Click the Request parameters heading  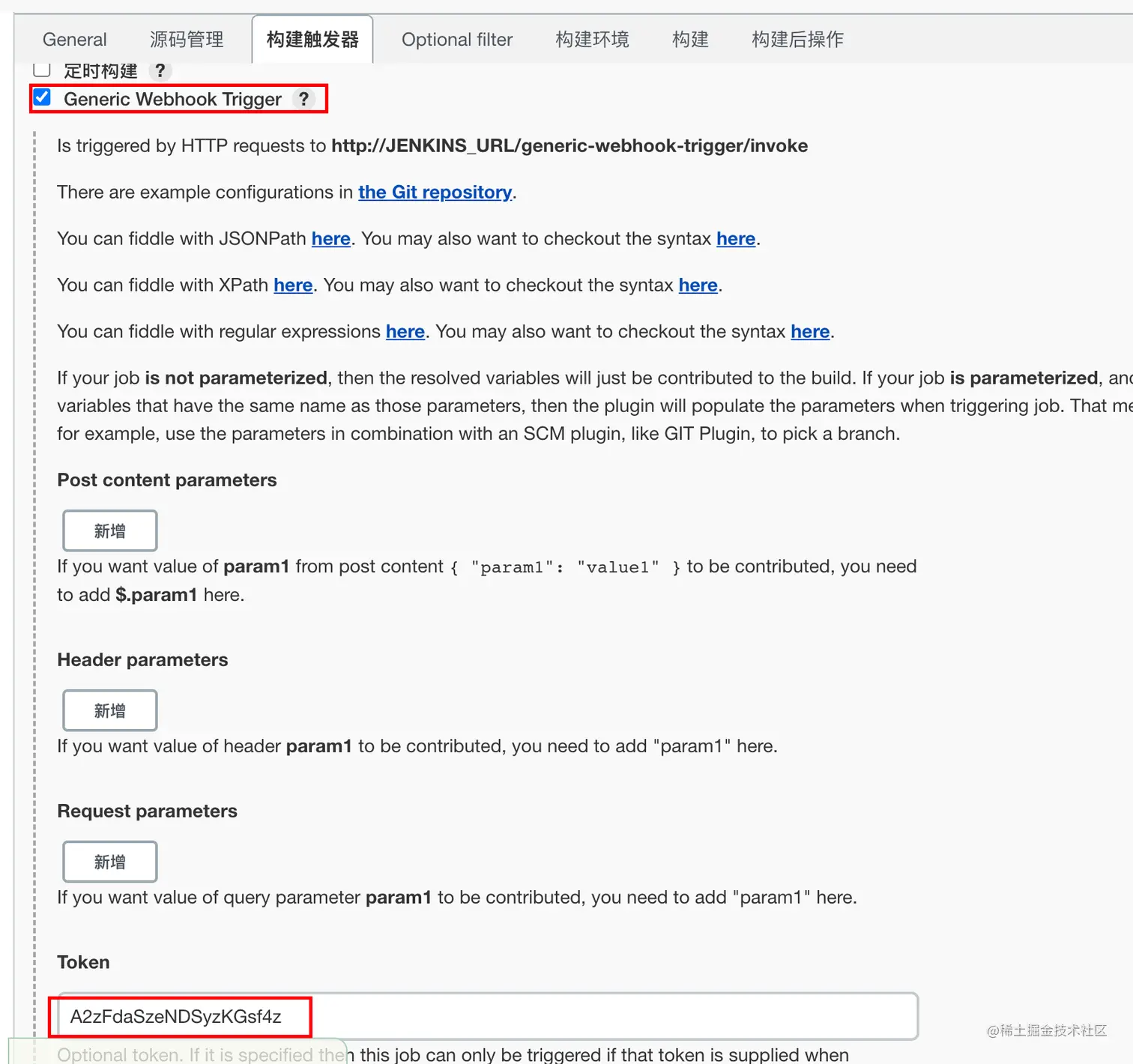coord(147,811)
